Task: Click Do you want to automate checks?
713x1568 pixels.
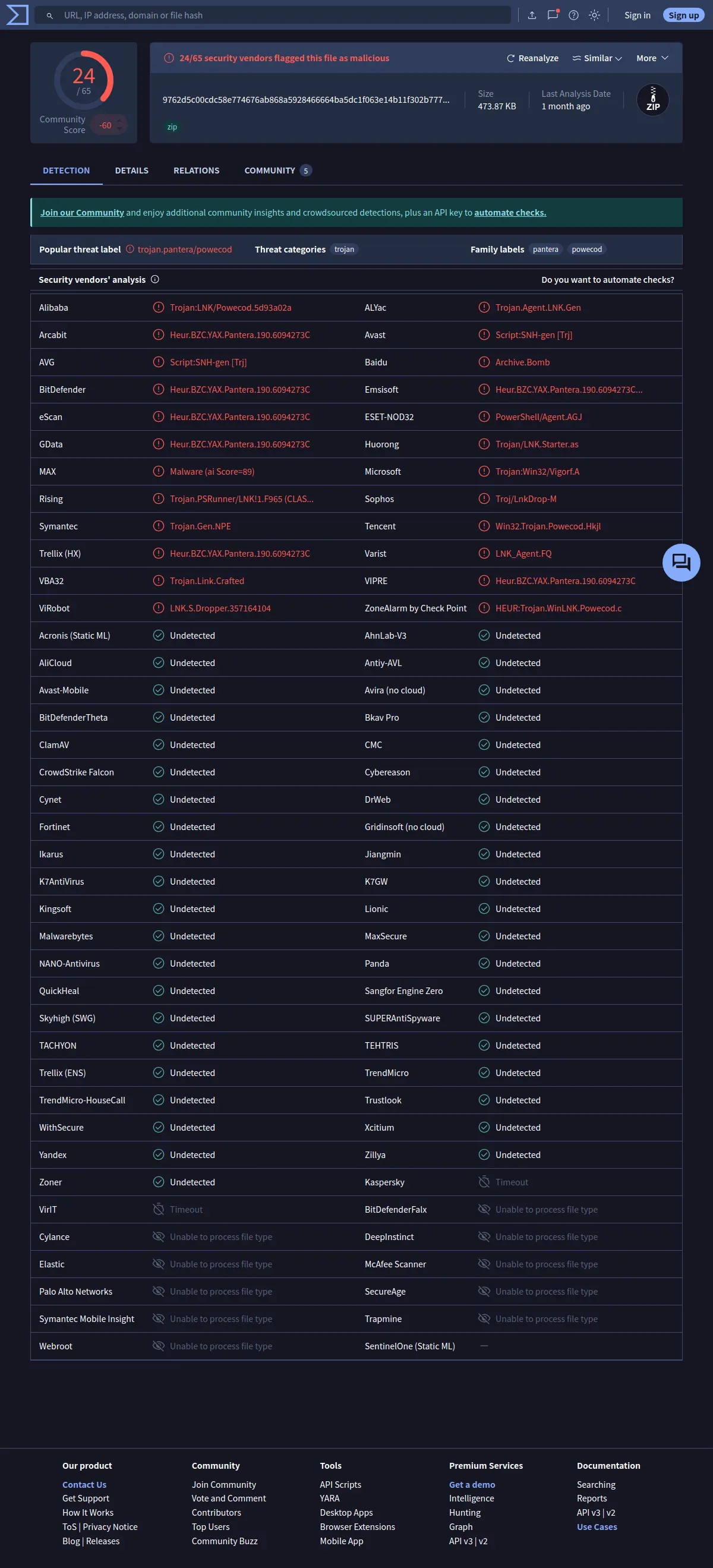Action: tap(608, 279)
